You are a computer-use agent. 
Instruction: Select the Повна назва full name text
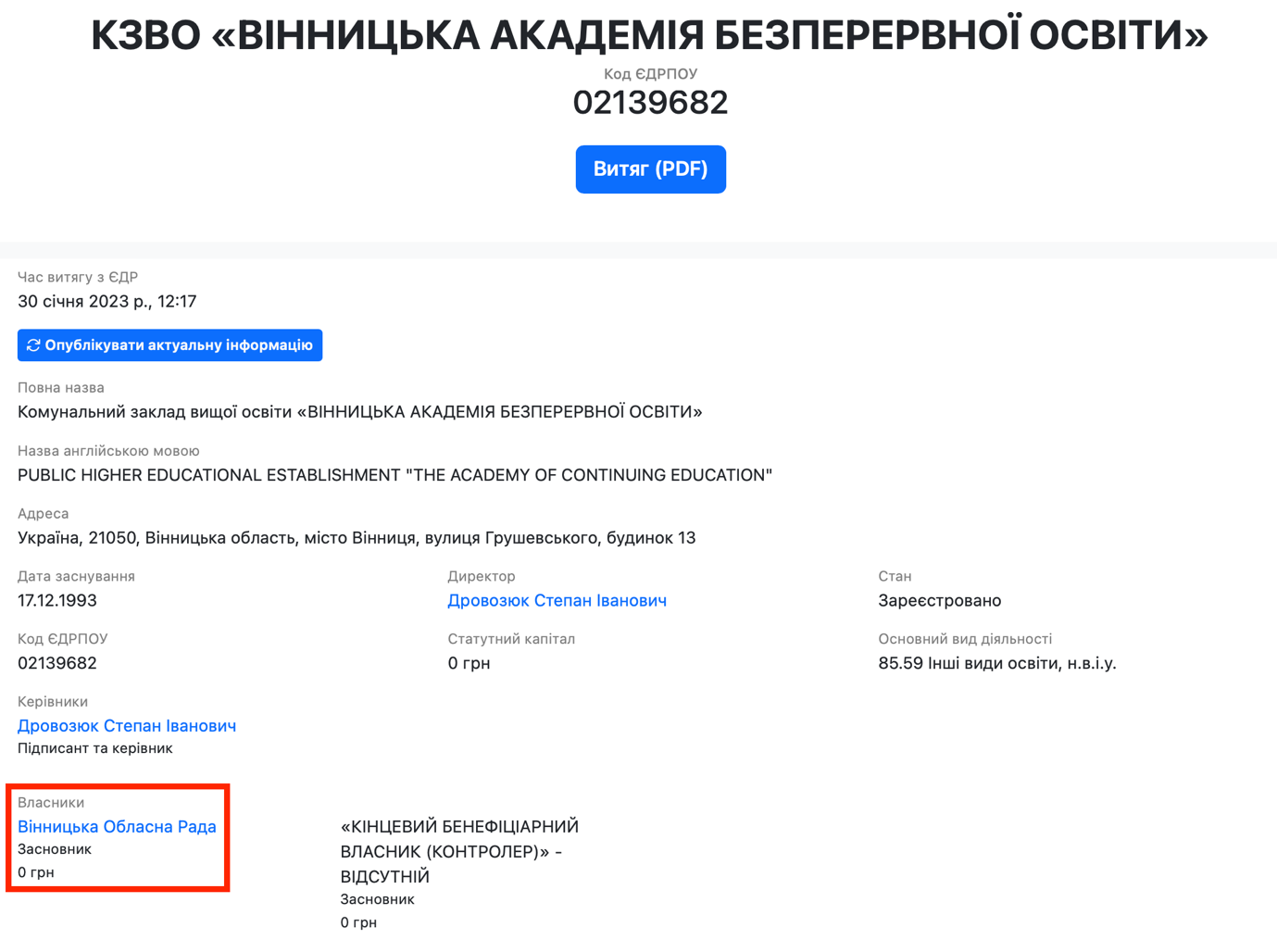tap(359, 412)
